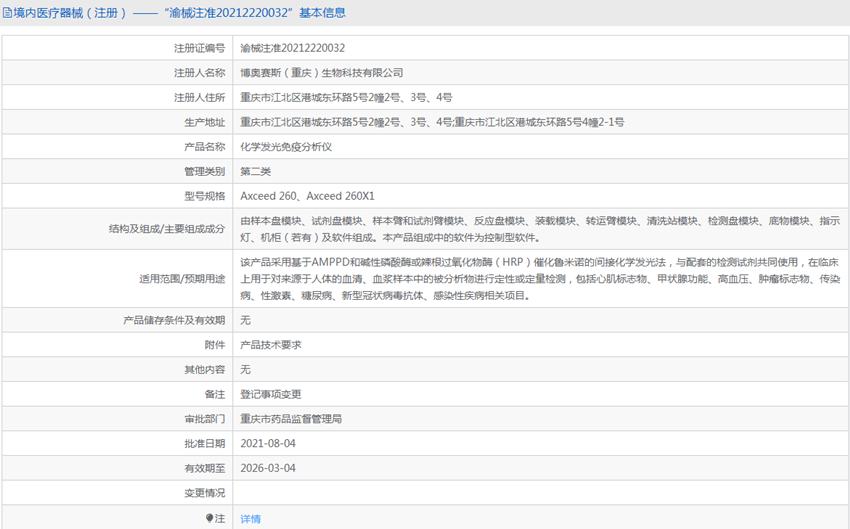Select model value Axceed 260、Axceed 260X1
Screen dimensions: 850x529
point(307,196)
